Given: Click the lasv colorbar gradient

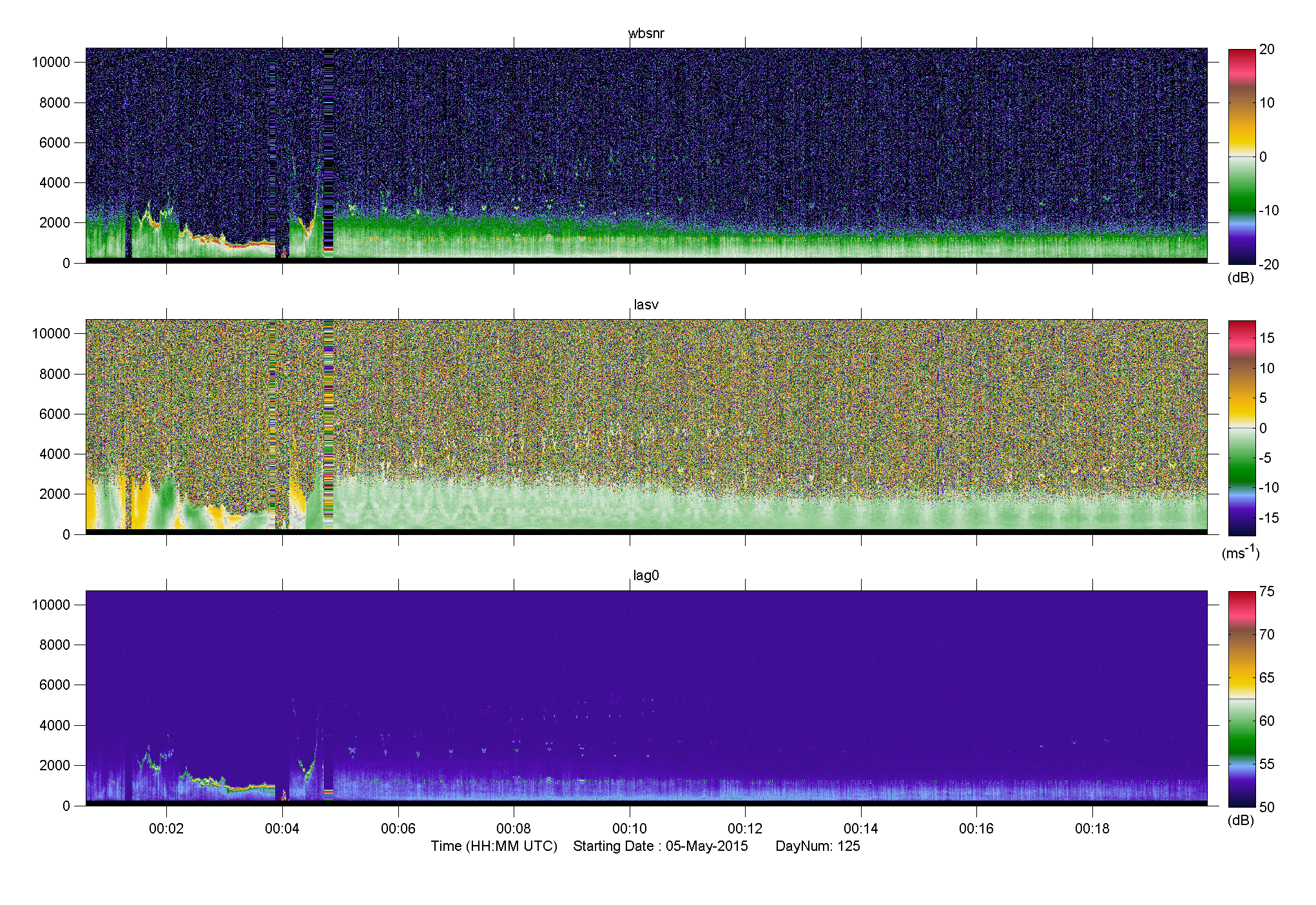Looking at the screenshot, I should [1242, 428].
